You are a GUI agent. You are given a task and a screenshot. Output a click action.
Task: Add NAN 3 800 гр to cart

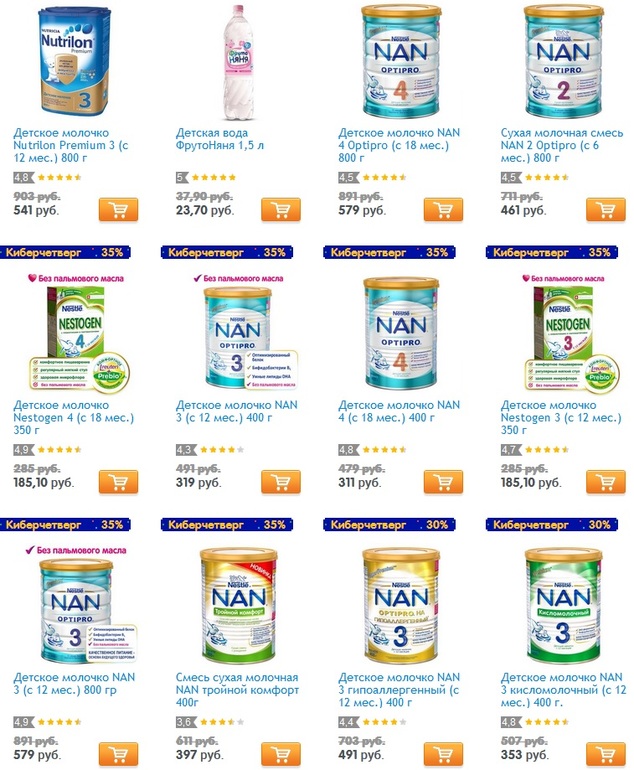point(118,755)
